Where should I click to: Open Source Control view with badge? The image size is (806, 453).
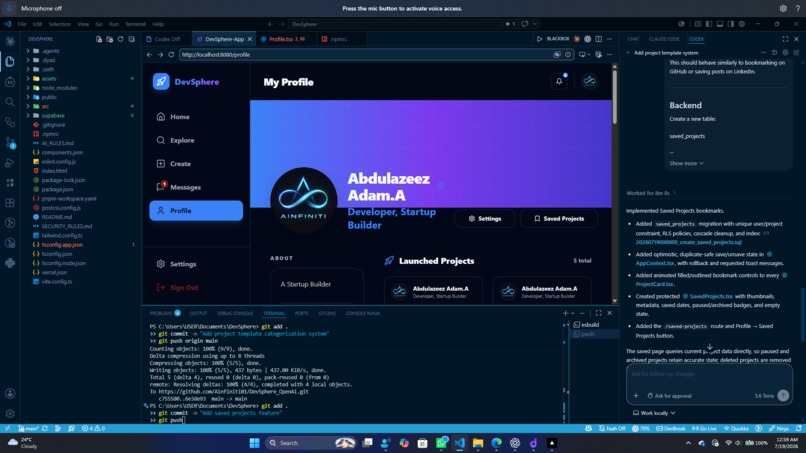pyautogui.click(x=10, y=142)
